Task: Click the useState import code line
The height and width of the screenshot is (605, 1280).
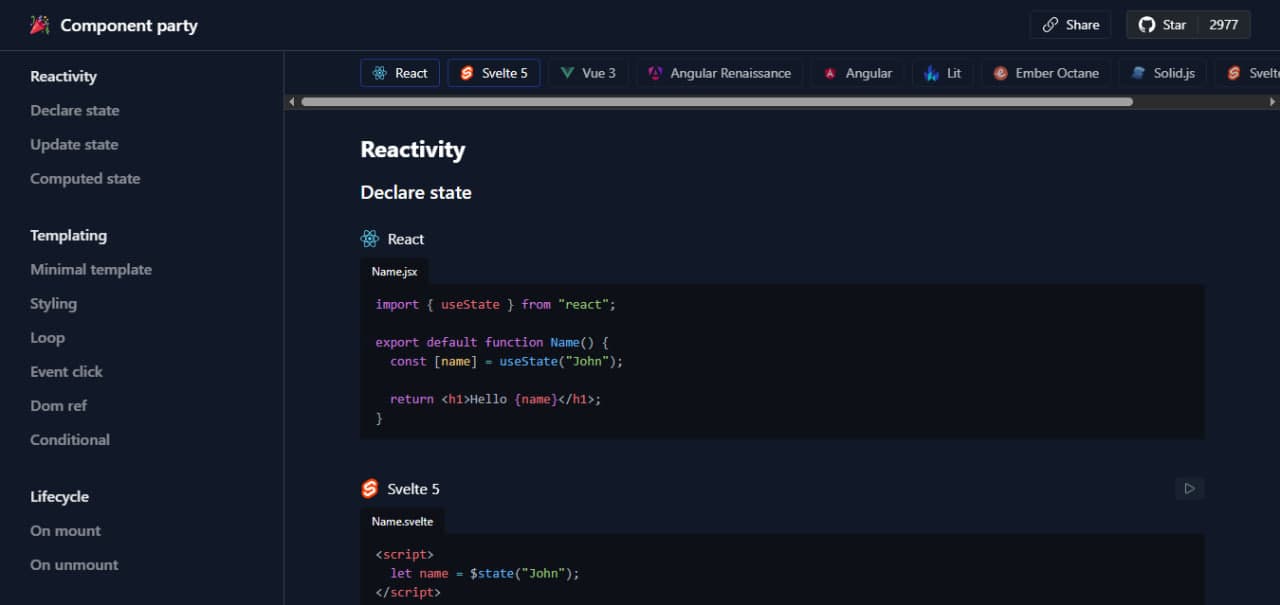Action: coord(496,304)
